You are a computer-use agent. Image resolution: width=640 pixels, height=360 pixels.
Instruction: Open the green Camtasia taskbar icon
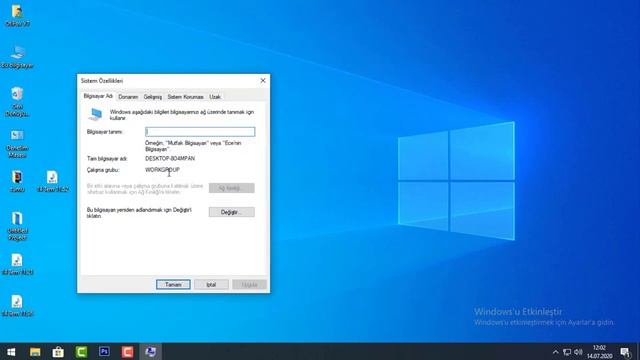(81, 352)
